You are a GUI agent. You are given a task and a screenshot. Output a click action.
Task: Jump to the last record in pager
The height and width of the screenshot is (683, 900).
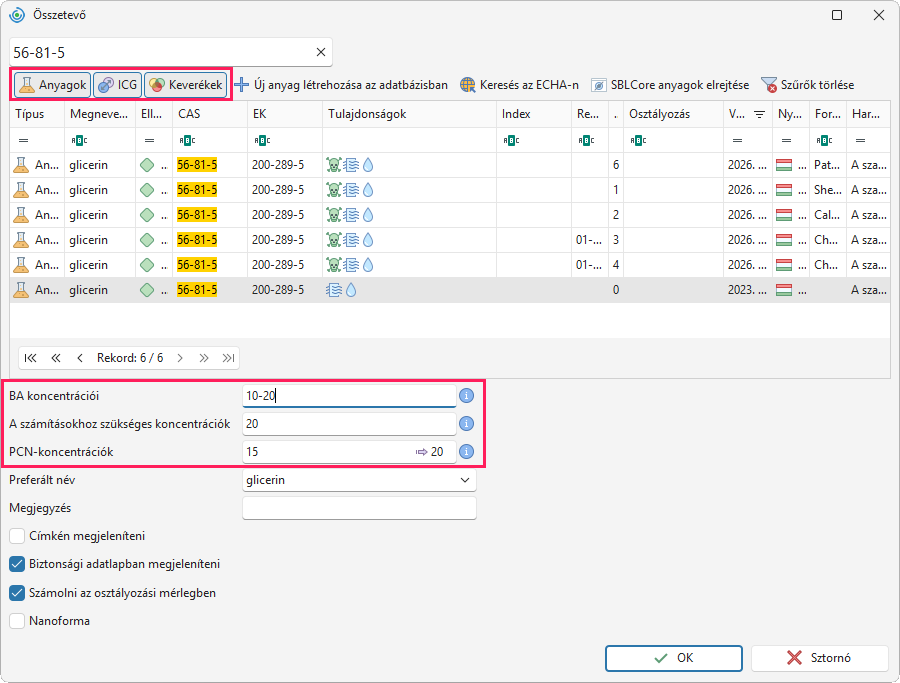coord(228,358)
